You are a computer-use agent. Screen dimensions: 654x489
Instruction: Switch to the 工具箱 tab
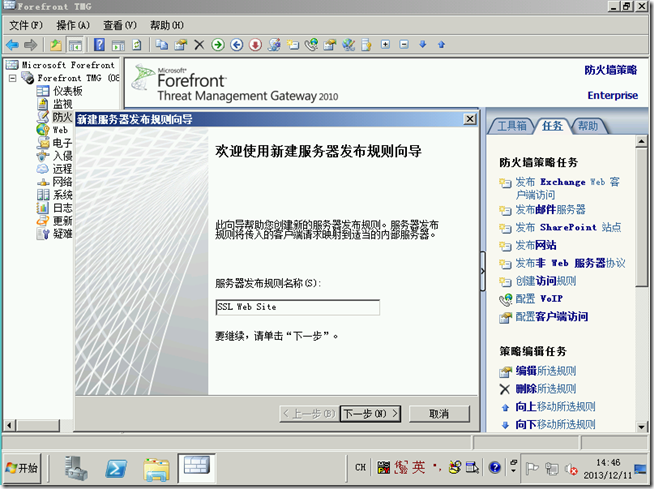click(512, 126)
